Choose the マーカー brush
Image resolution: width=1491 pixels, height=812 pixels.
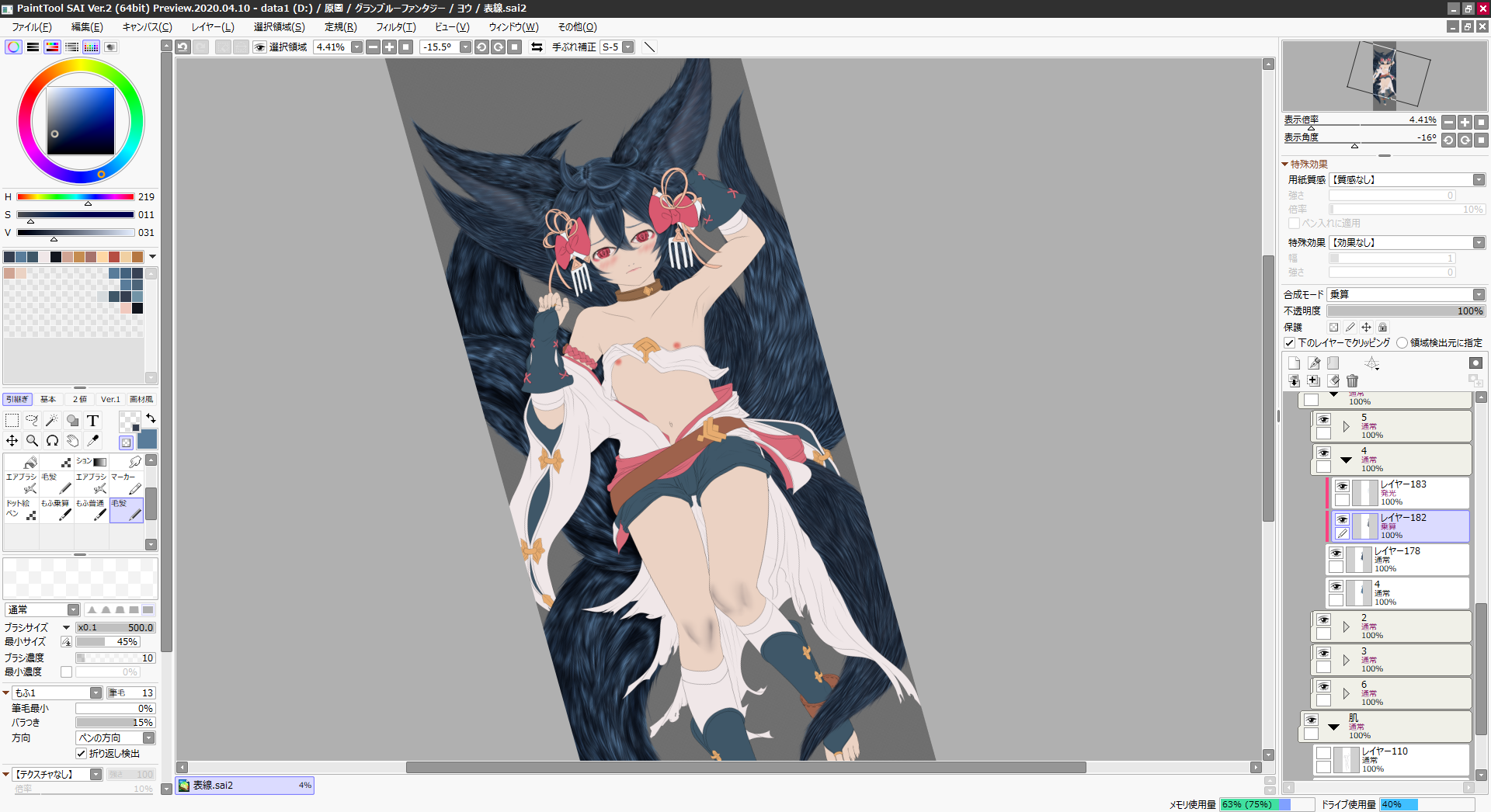[127, 484]
